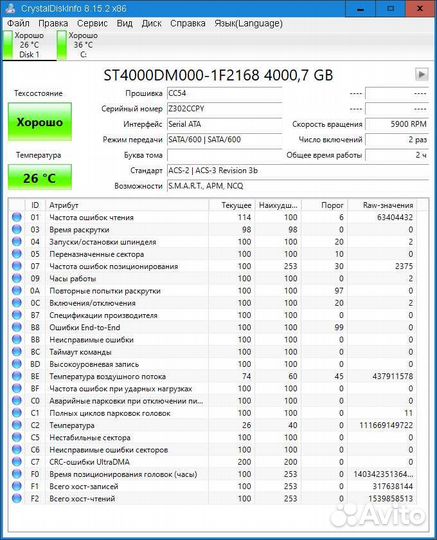Click the Интерфейс field Serial ATA
This screenshot has height=540, width=437.
[x=225, y=124]
